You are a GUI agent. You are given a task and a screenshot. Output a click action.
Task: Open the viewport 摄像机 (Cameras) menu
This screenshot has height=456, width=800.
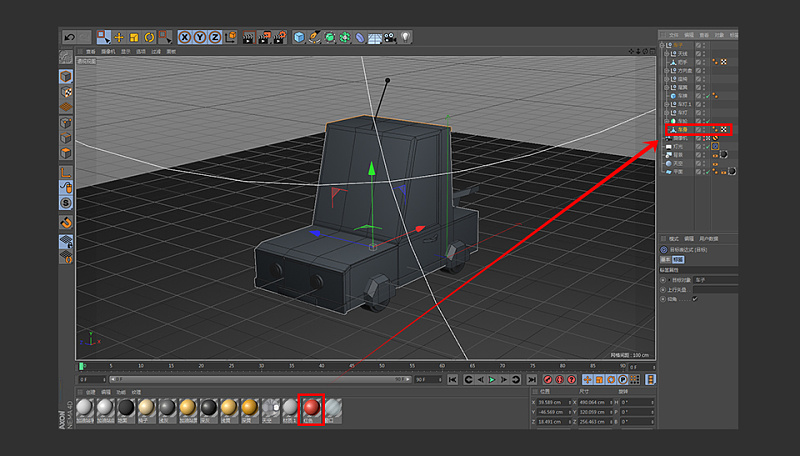[x=108, y=52]
